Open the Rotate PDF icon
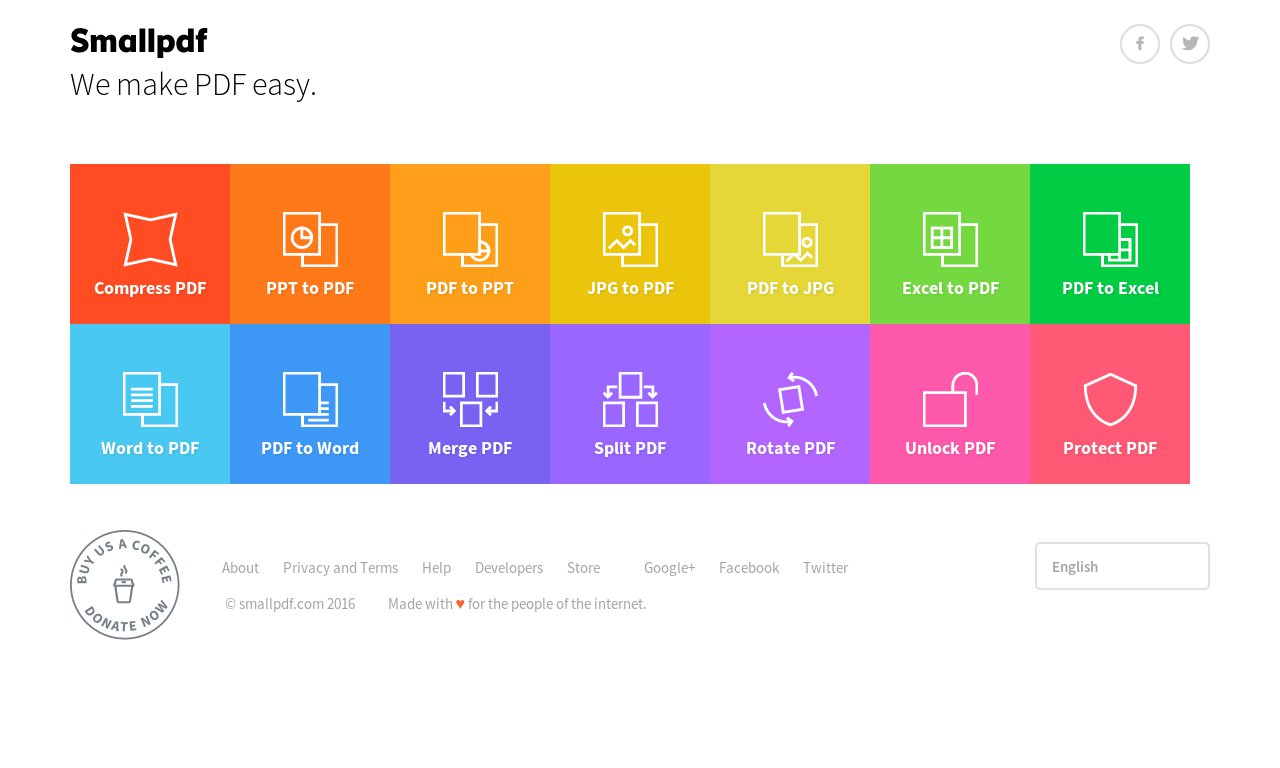Image resolution: width=1280 pixels, height=768 pixels. [x=790, y=399]
